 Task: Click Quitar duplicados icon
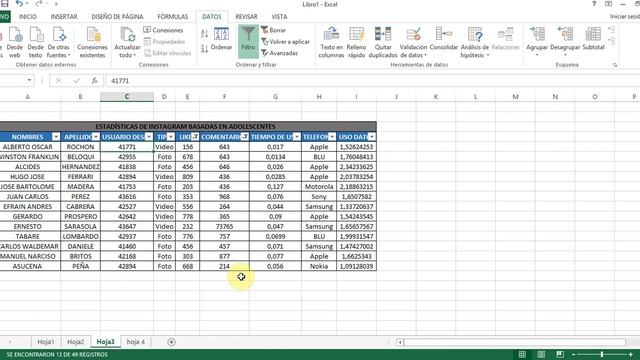383,43
